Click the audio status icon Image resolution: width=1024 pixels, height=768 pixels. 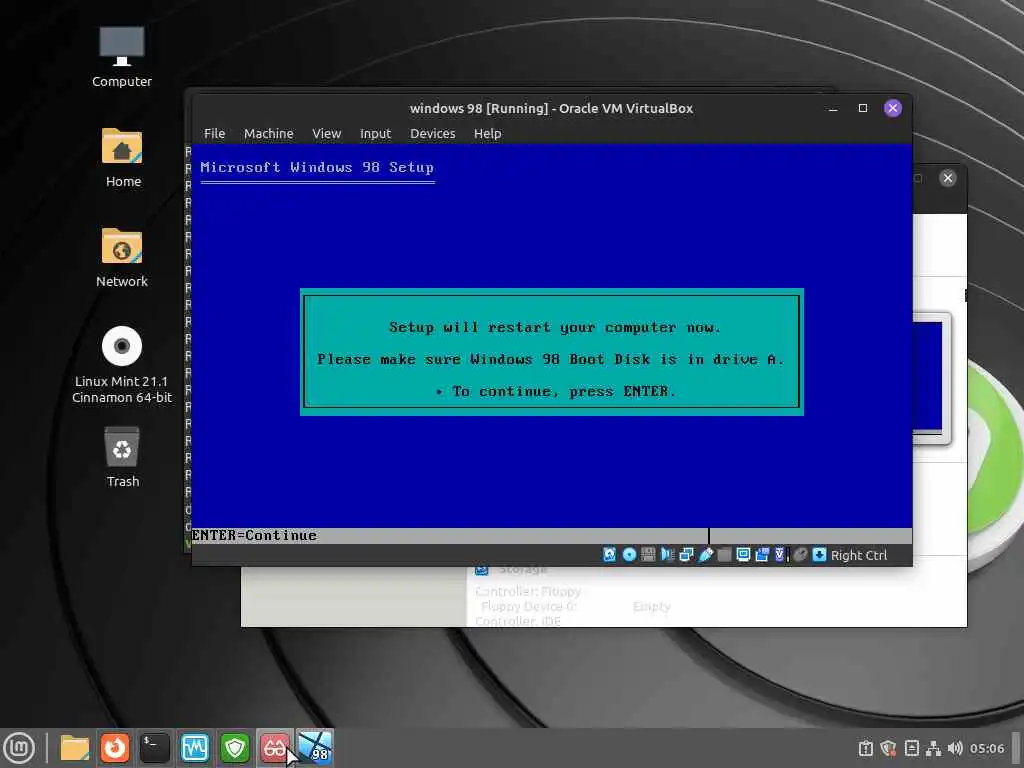[x=667, y=555]
